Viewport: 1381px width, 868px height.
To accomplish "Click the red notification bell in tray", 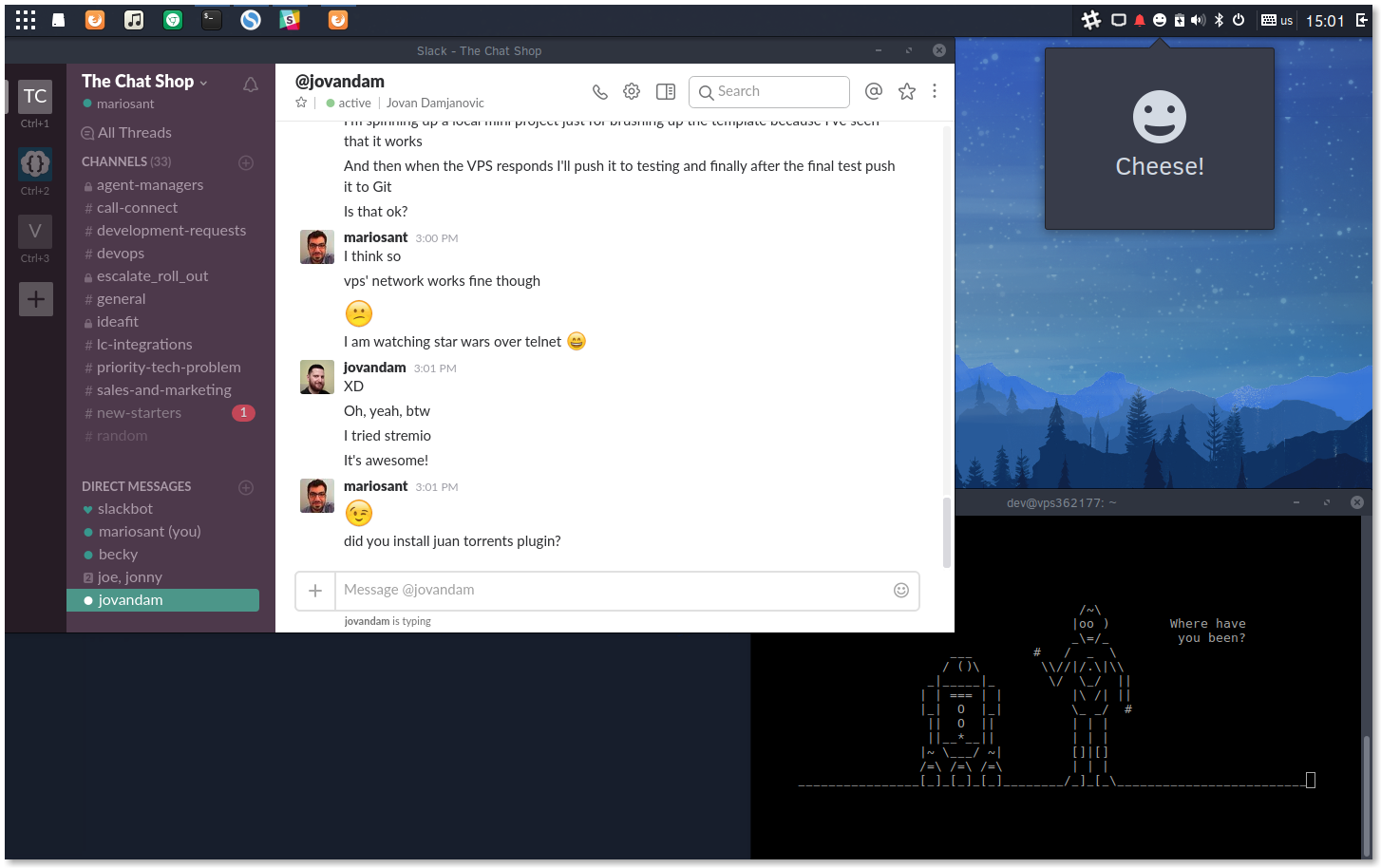I will (x=1140, y=20).
